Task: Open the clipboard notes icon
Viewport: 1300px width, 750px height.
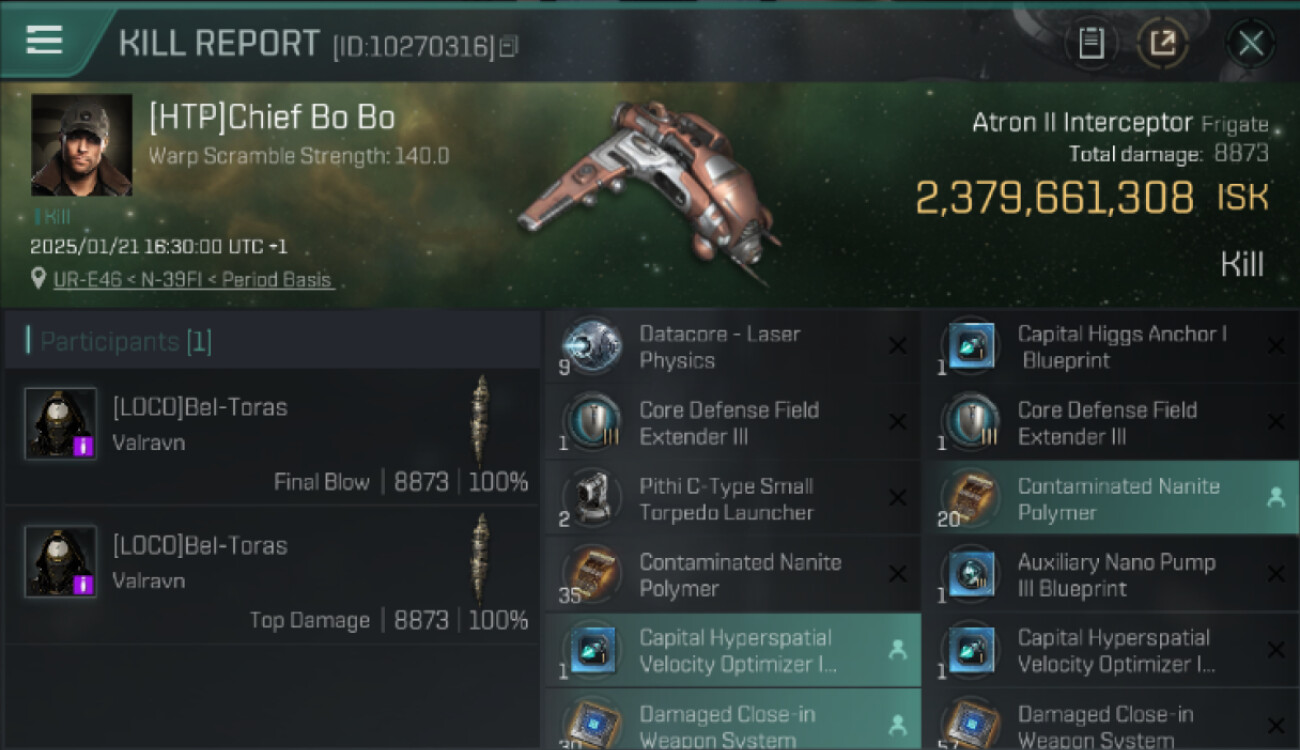Action: (x=1091, y=43)
